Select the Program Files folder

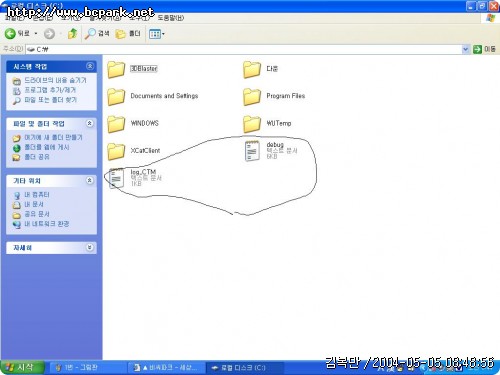(274, 96)
